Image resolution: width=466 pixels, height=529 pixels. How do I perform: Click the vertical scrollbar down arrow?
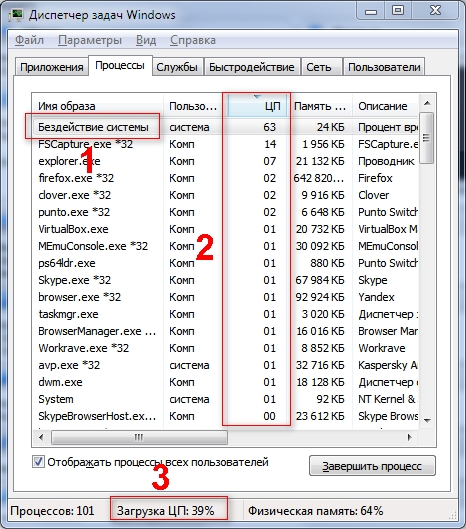(427, 421)
